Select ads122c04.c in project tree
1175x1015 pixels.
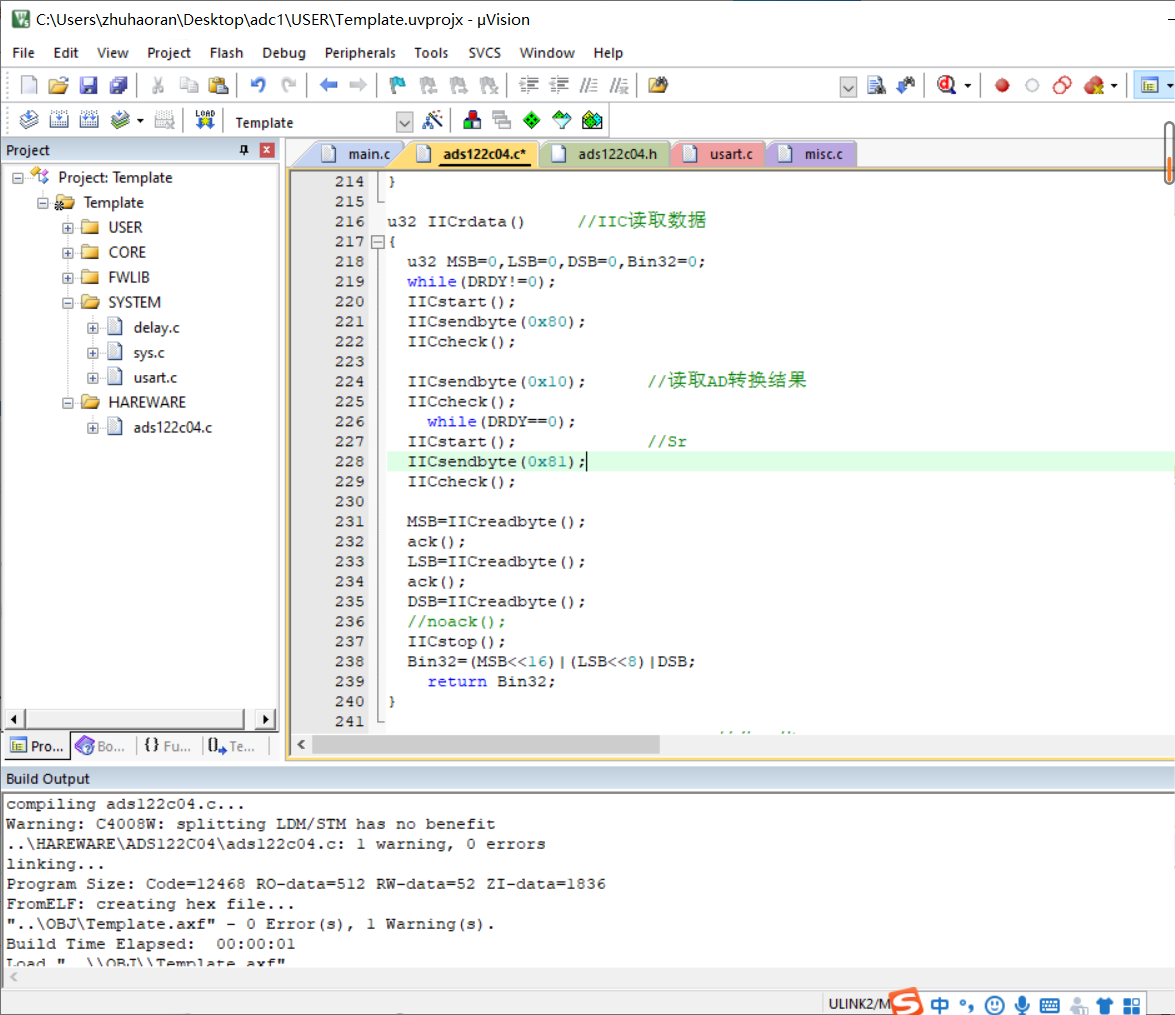click(172, 427)
